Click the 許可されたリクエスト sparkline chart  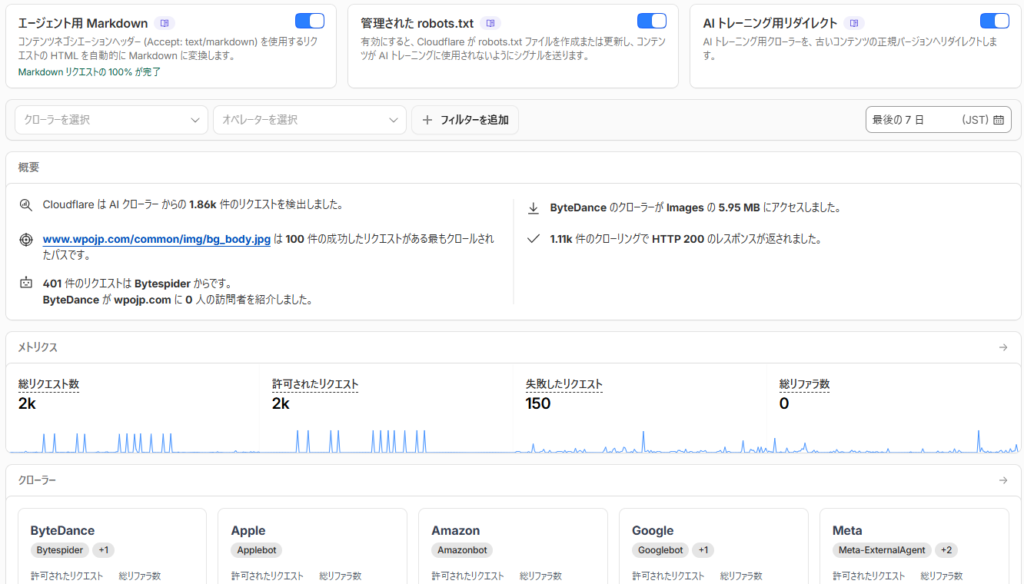coord(387,440)
